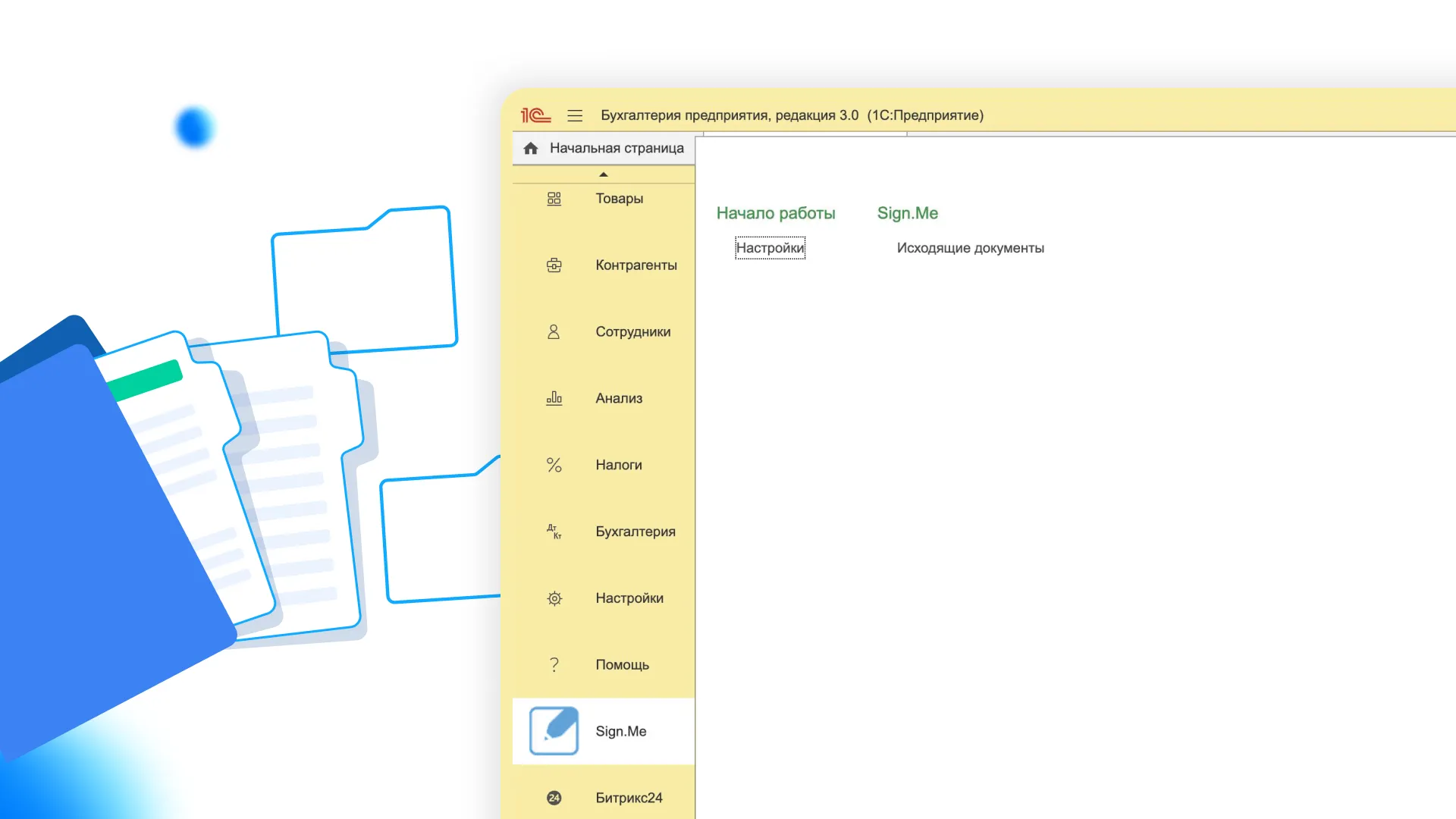Click the Начало работы green heading
This screenshot has height=819, width=1456.
tap(775, 213)
